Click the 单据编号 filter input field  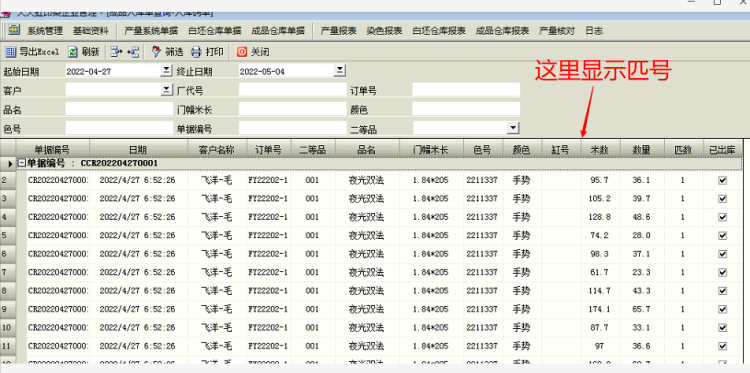292,128
